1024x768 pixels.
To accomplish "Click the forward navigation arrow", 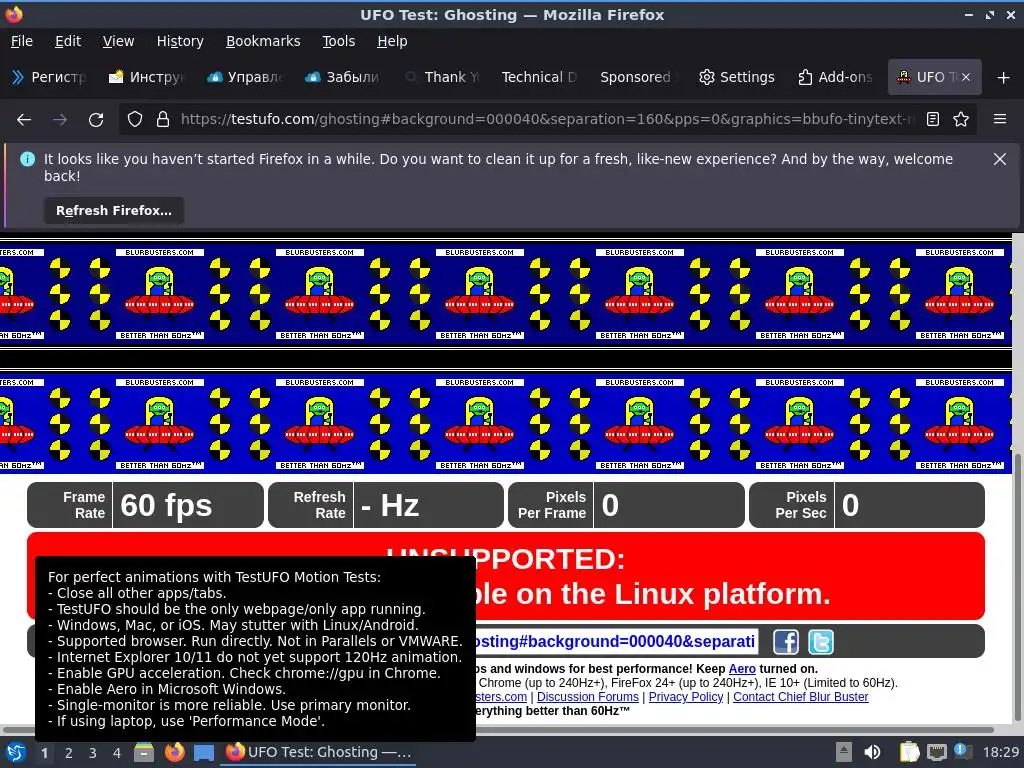I will (x=60, y=120).
